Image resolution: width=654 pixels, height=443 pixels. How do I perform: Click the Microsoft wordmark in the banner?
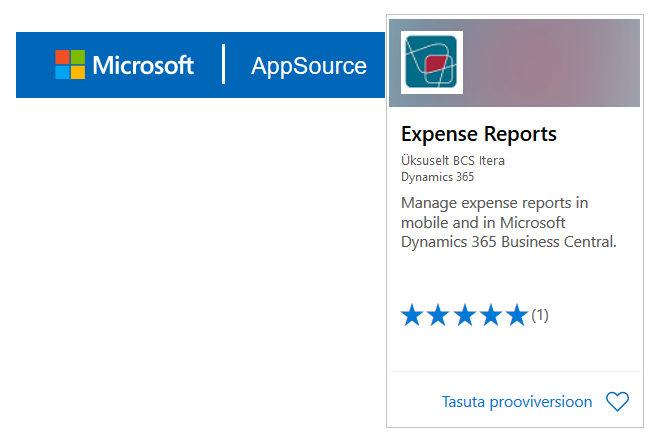[143, 65]
